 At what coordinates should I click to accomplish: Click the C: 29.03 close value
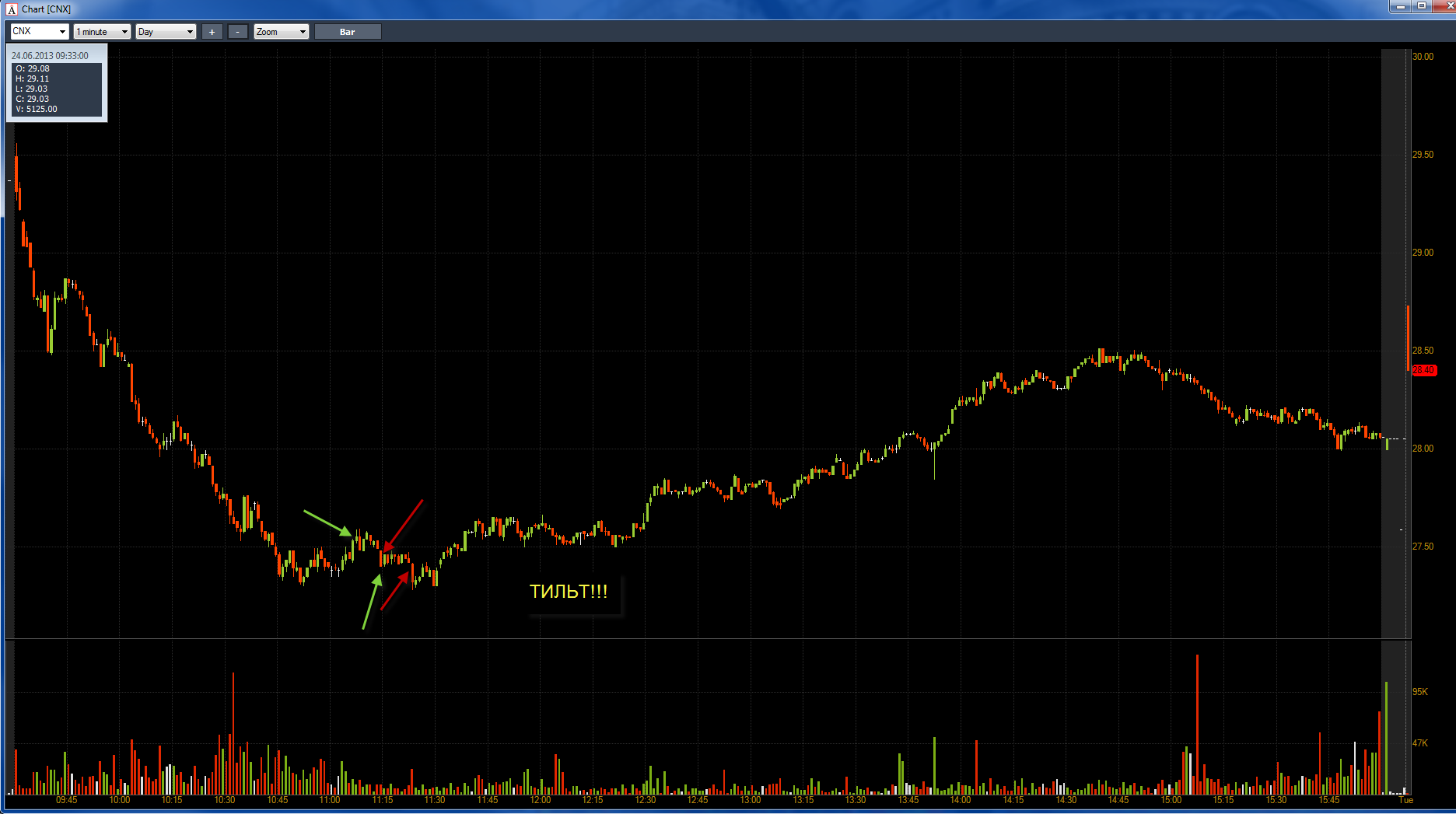tap(33, 99)
